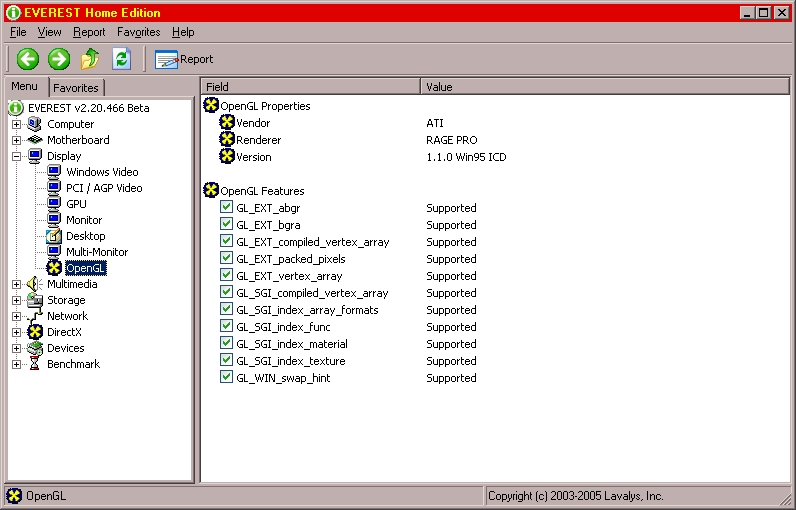Click the Desktop item icon
Viewport: 796px width, 510px height.
54,235
